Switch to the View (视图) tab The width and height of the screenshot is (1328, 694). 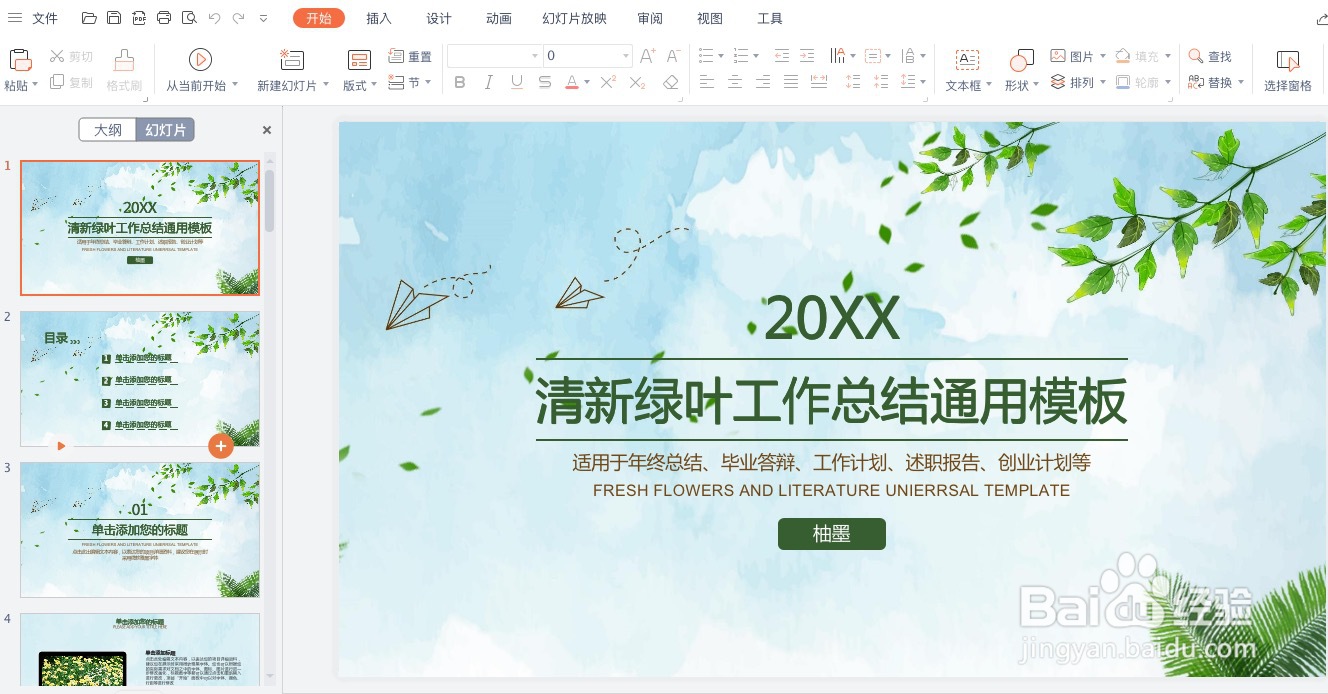[710, 18]
